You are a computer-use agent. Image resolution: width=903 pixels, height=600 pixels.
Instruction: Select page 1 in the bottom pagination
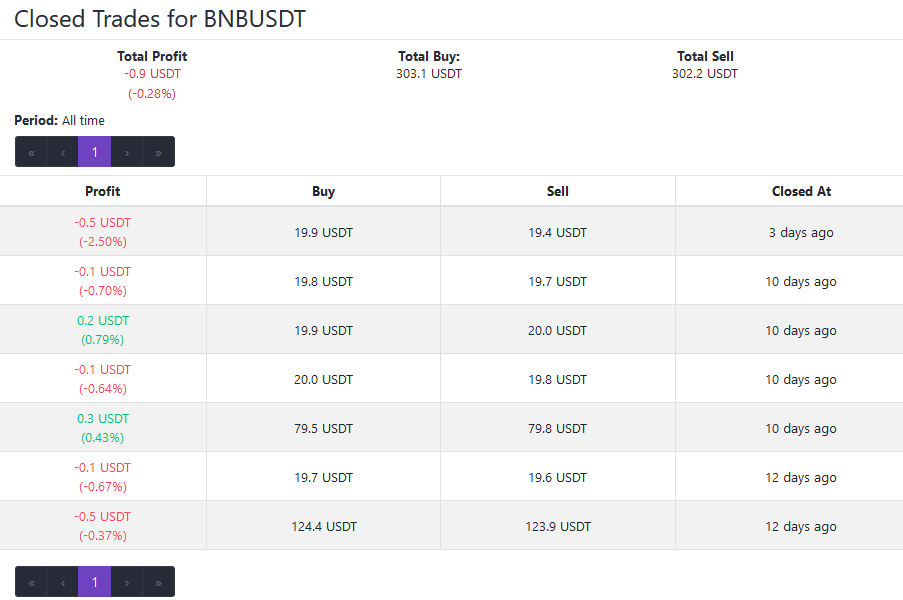pyautogui.click(x=94, y=581)
